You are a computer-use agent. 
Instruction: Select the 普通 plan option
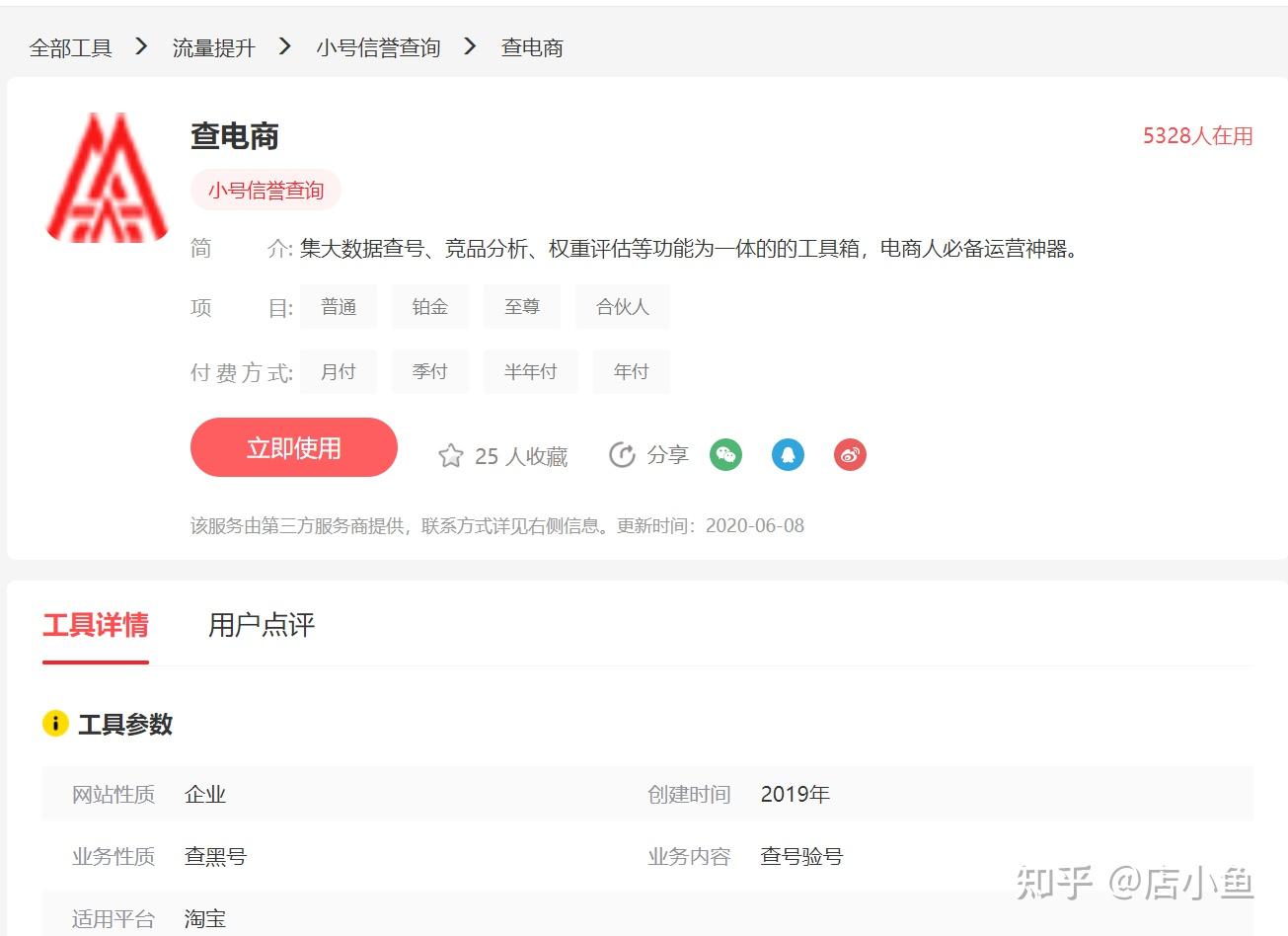(339, 307)
